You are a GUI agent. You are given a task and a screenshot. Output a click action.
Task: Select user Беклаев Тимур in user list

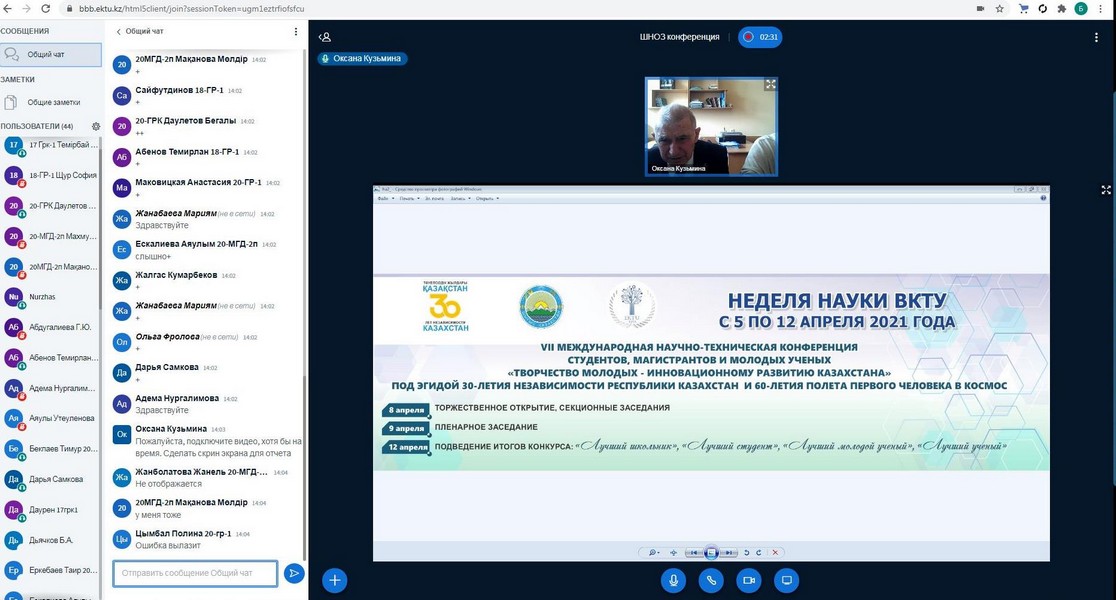point(51,449)
